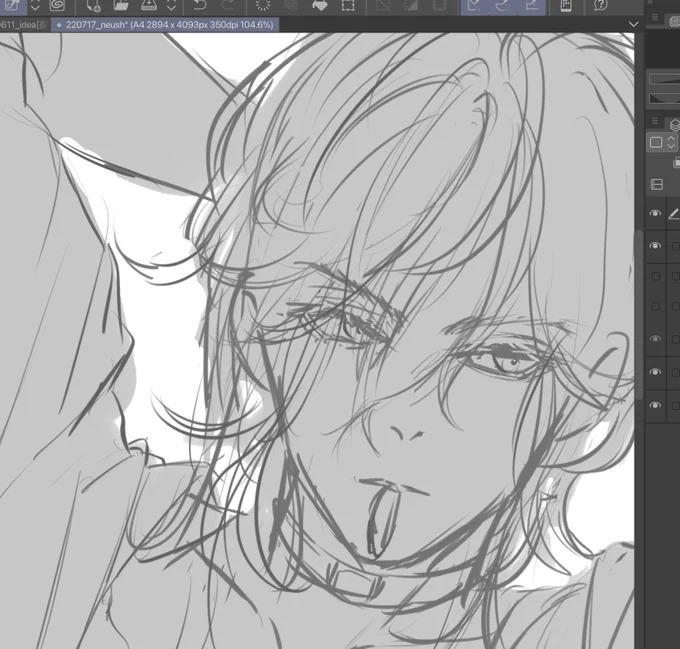Tick the second layer's selection checkbox

point(675,246)
